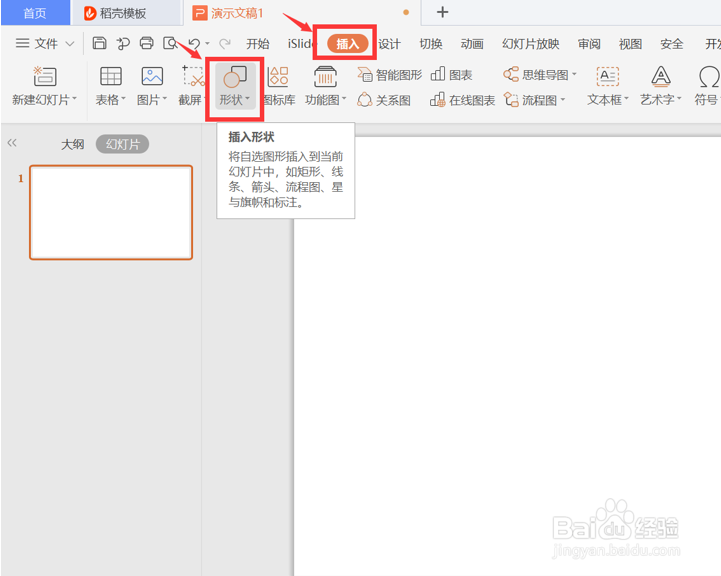Open the Mind Map (思维导图) tool
Screen dimensions: 721x576
click(x=540, y=74)
